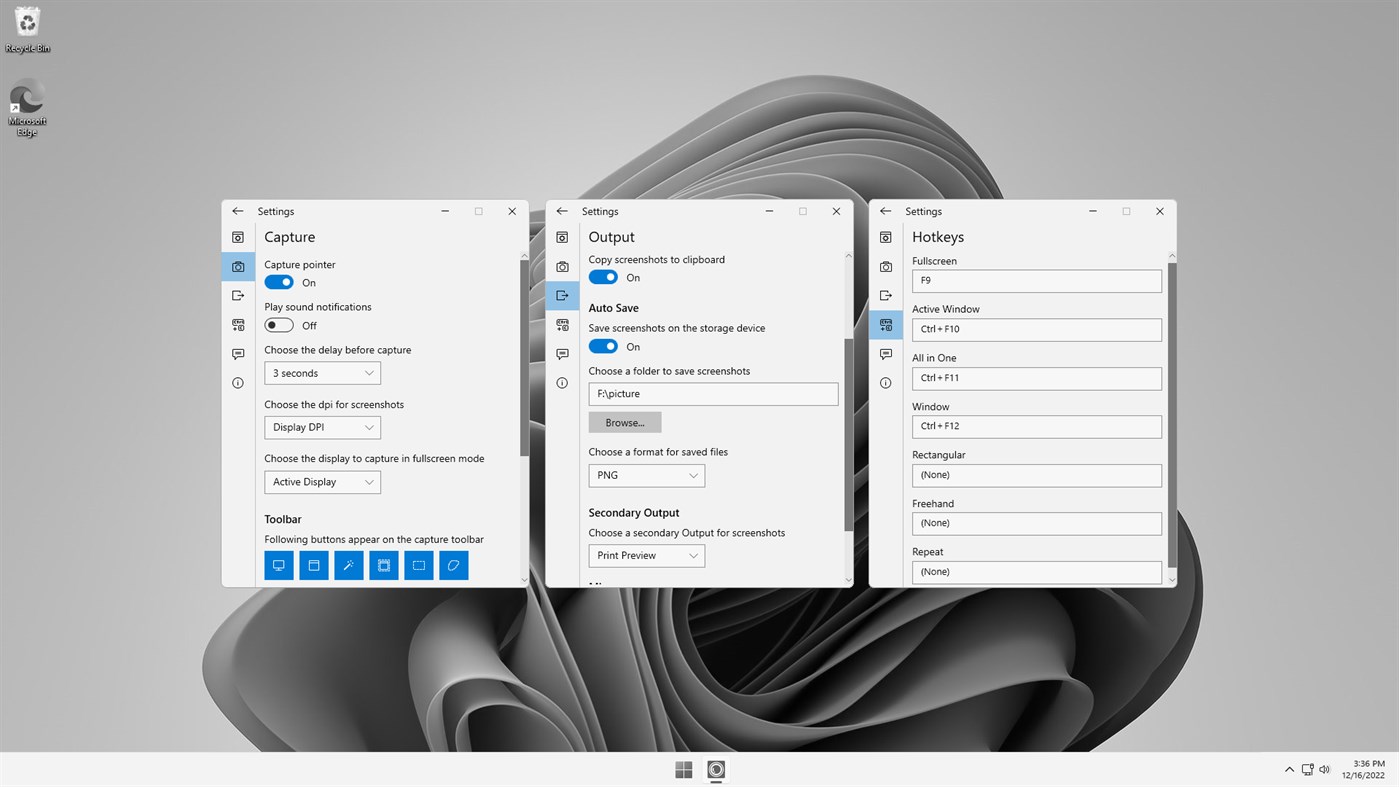The image size is (1399, 787).
Task: Open the Capture settings via camera sidebar icon
Action: coord(237,266)
